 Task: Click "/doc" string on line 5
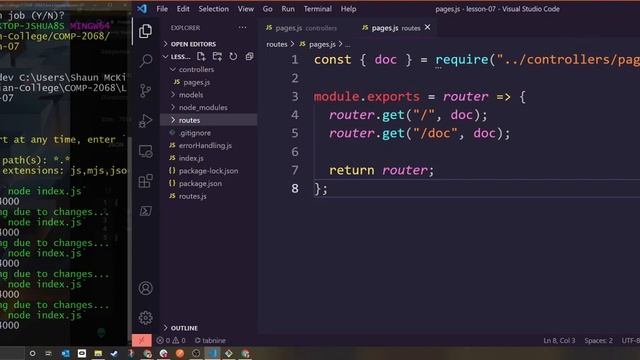click(435, 133)
